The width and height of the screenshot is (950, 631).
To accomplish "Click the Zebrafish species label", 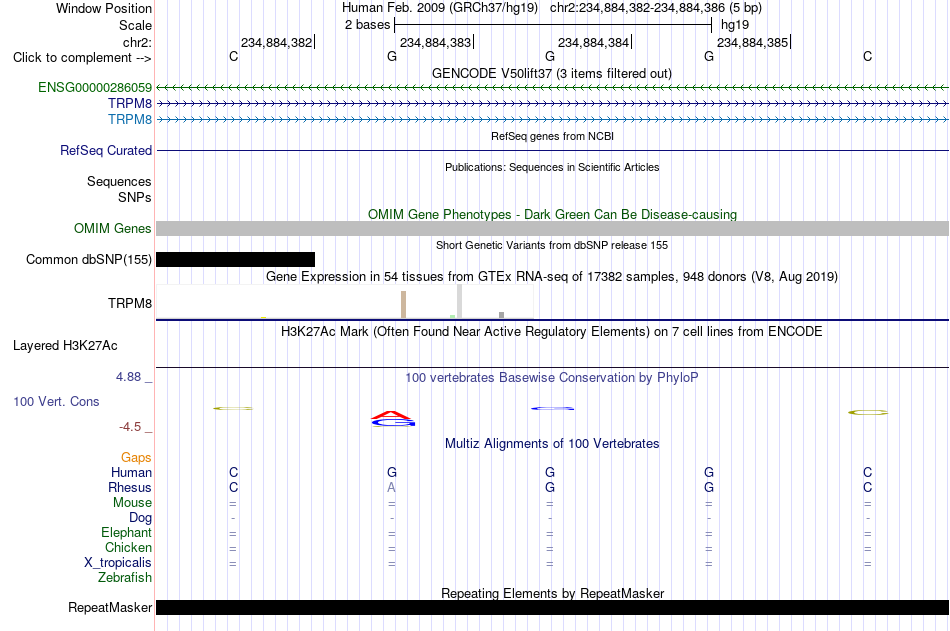I will coord(125,577).
